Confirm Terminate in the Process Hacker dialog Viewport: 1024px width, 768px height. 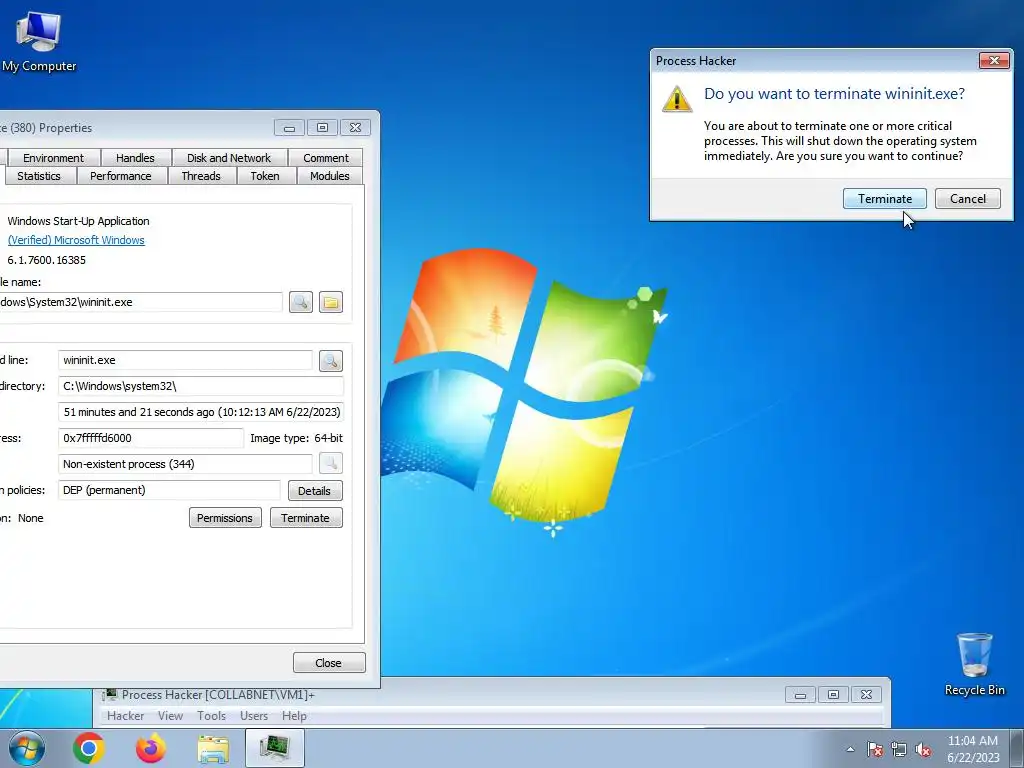(884, 199)
